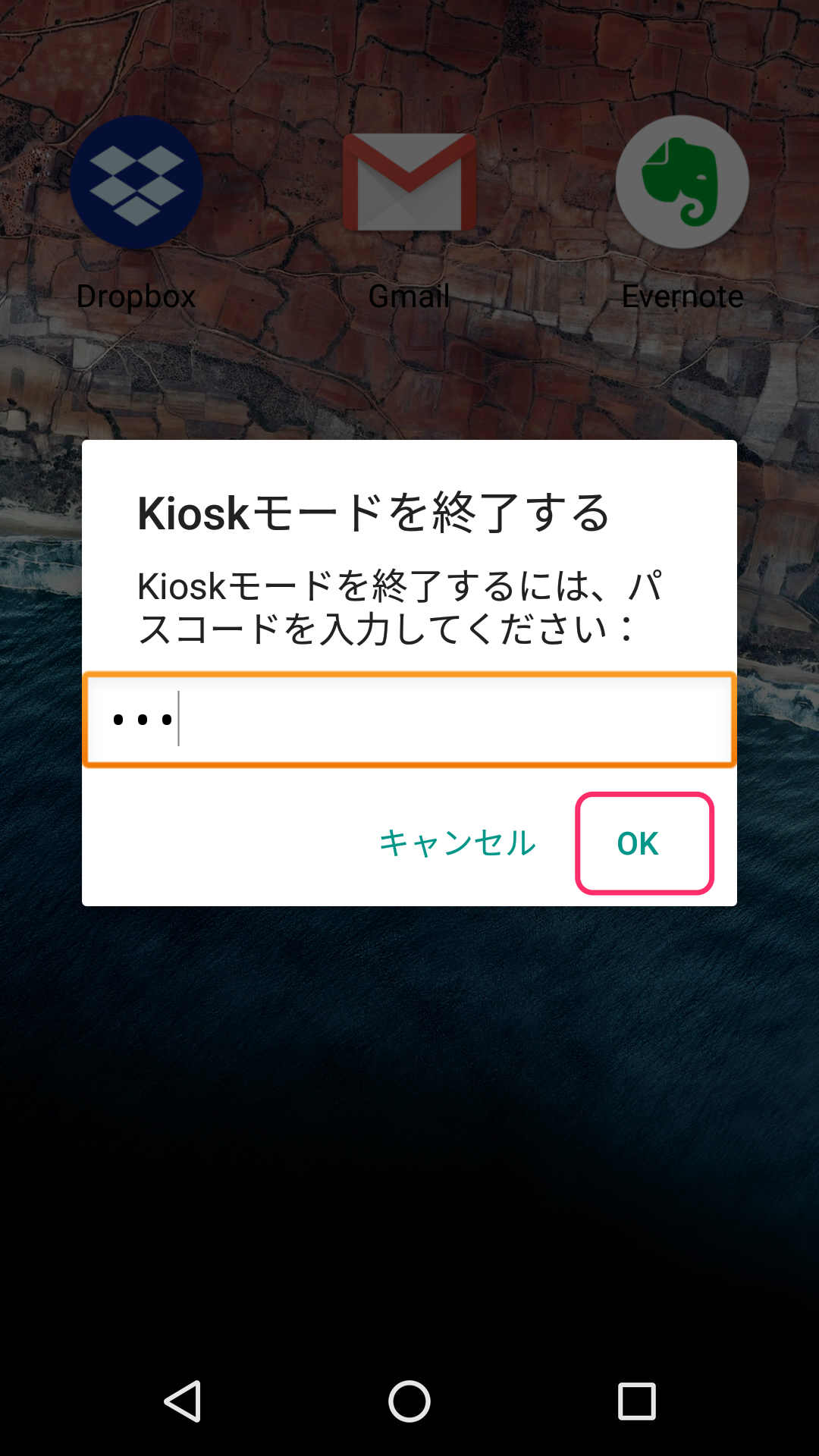Viewport: 819px width, 1456px height.
Task: Open the Evernote elephant icon
Action: pyautogui.click(x=682, y=182)
